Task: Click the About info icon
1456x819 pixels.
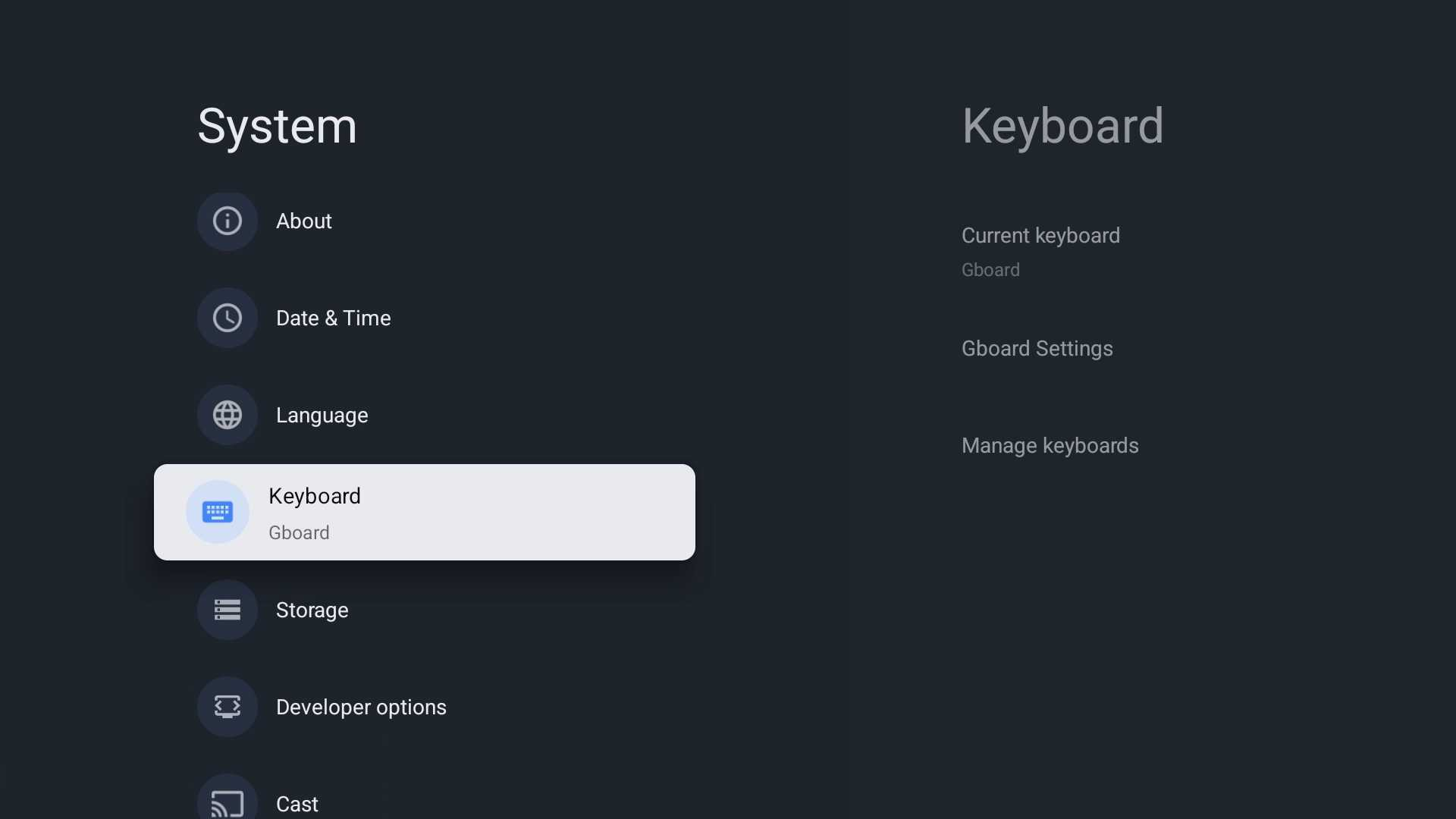Action: coord(227,221)
